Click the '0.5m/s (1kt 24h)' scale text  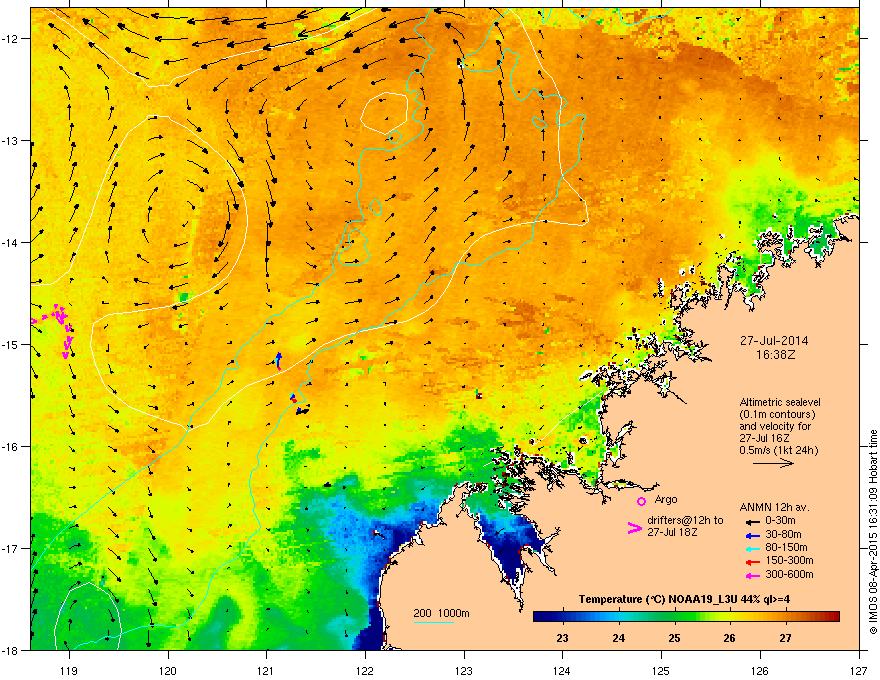779,450
